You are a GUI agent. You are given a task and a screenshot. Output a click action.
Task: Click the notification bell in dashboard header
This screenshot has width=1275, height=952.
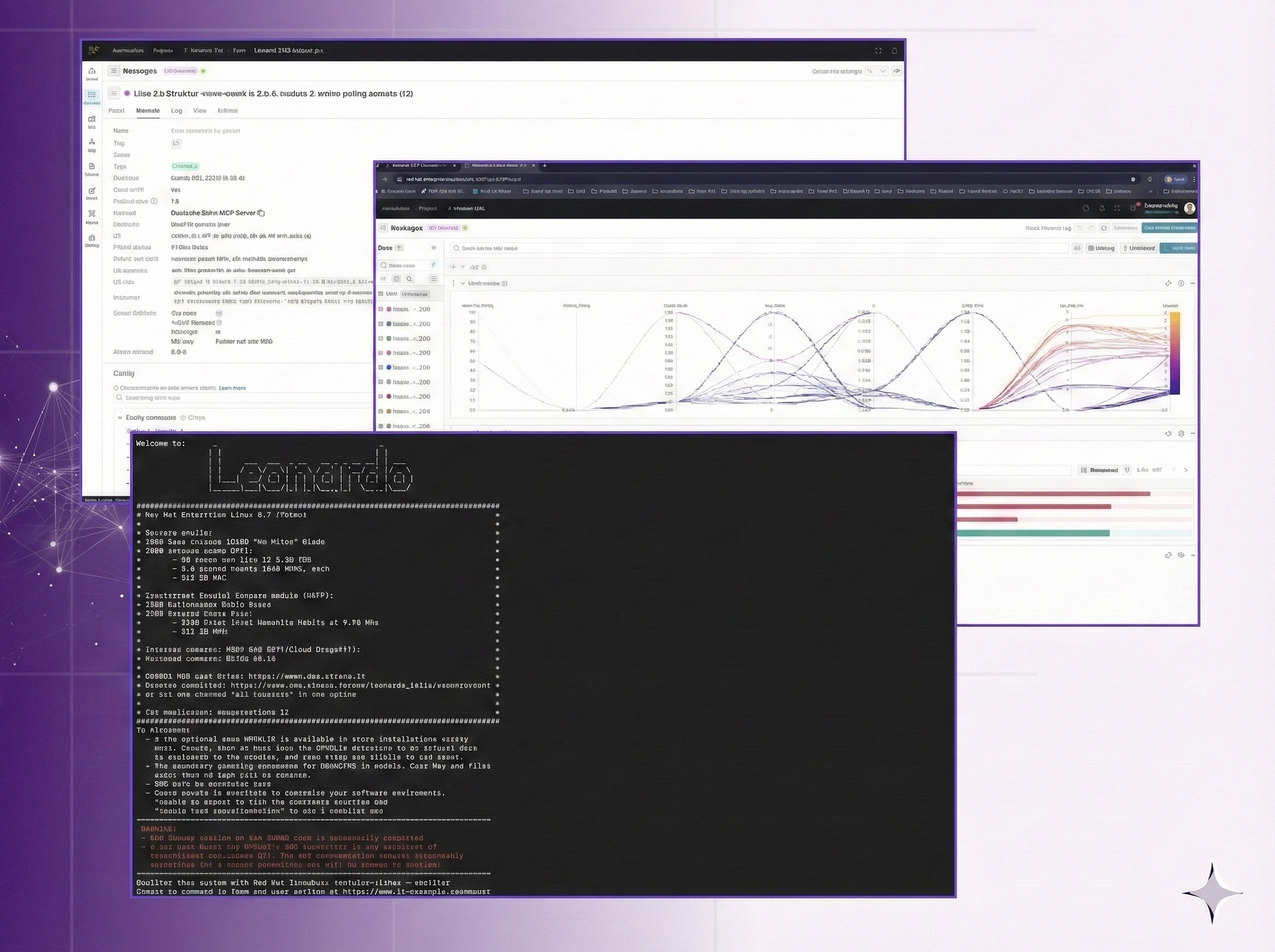(x=1102, y=209)
